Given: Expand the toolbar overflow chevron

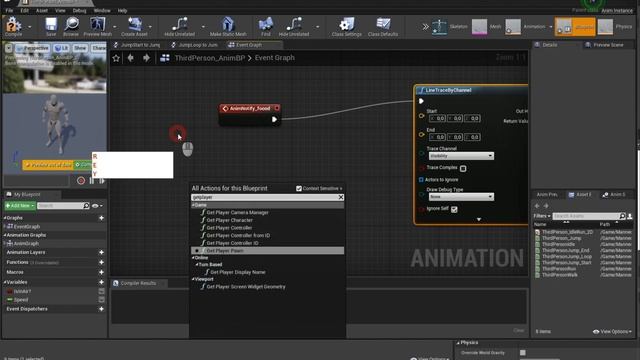Looking at the screenshot, I should [425, 27].
